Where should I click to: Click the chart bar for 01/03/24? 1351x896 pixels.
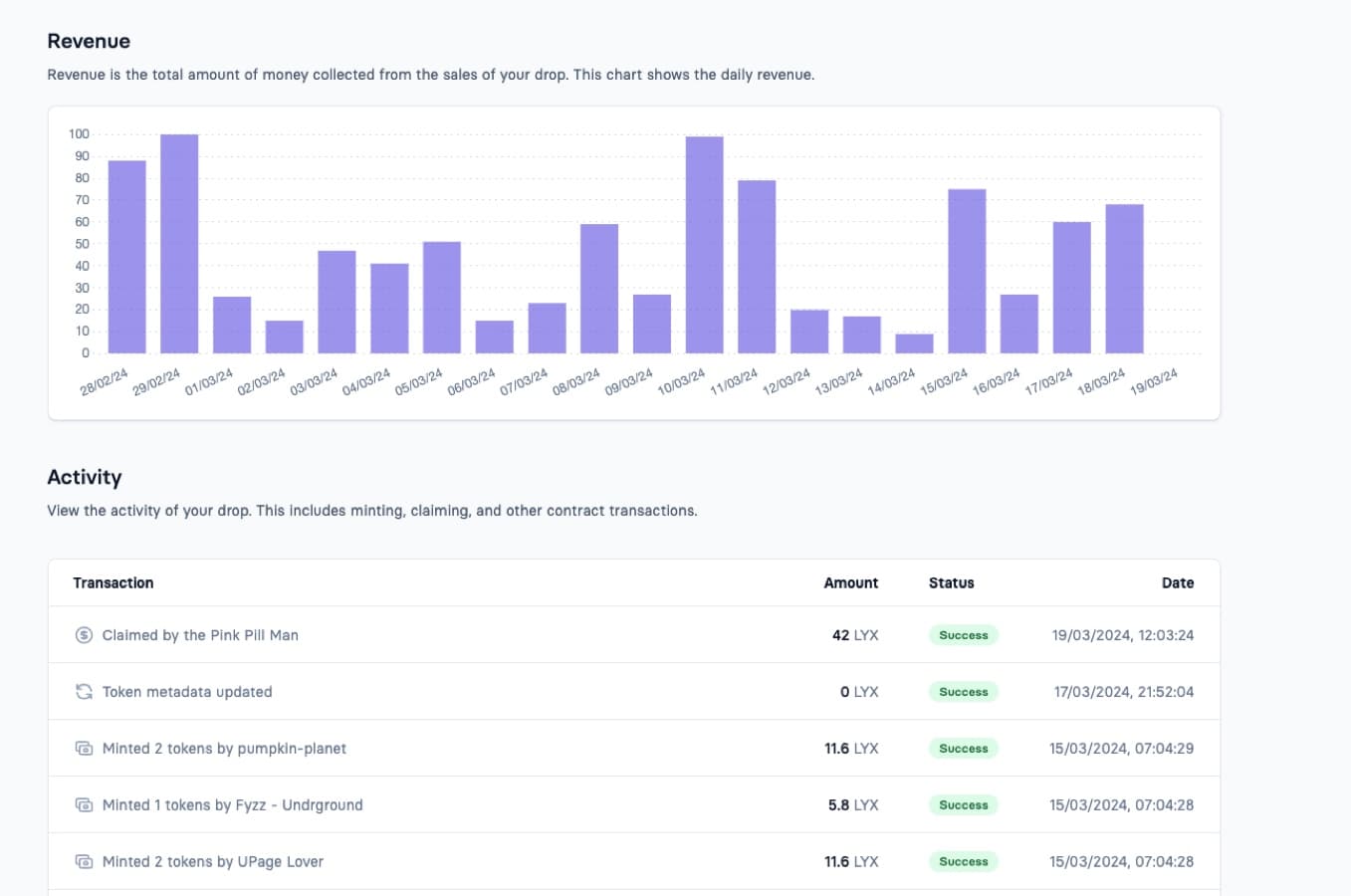click(x=232, y=326)
